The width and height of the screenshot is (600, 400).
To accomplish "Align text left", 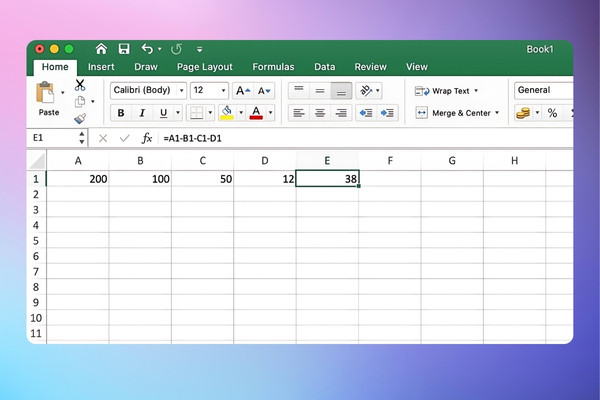I will pos(298,113).
